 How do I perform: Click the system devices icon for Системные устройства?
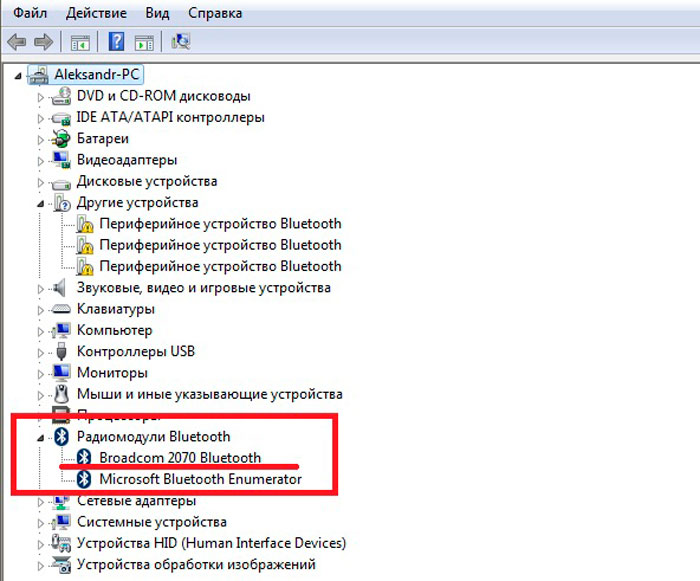(x=61, y=522)
